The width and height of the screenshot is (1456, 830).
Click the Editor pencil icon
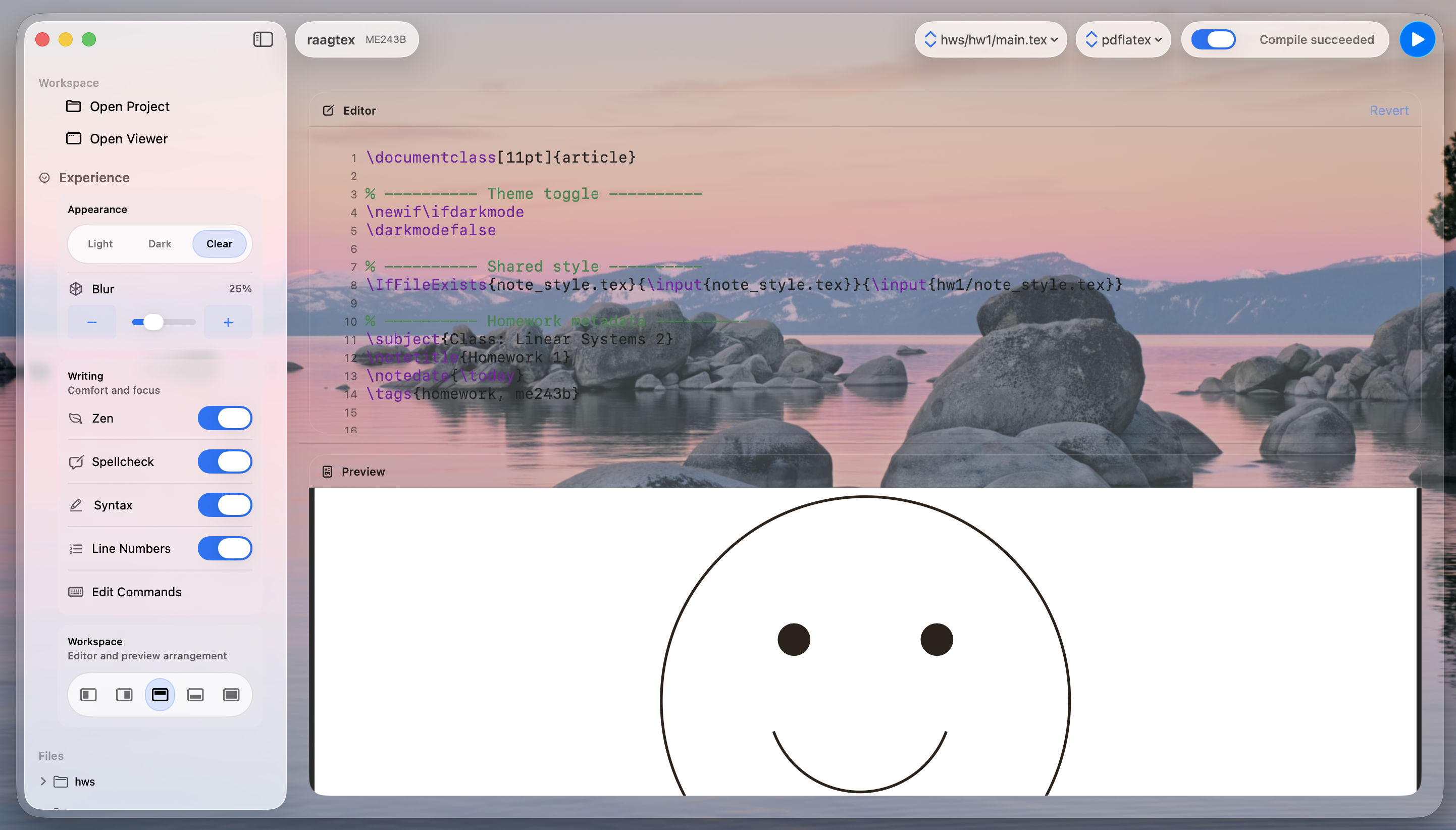coord(328,111)
